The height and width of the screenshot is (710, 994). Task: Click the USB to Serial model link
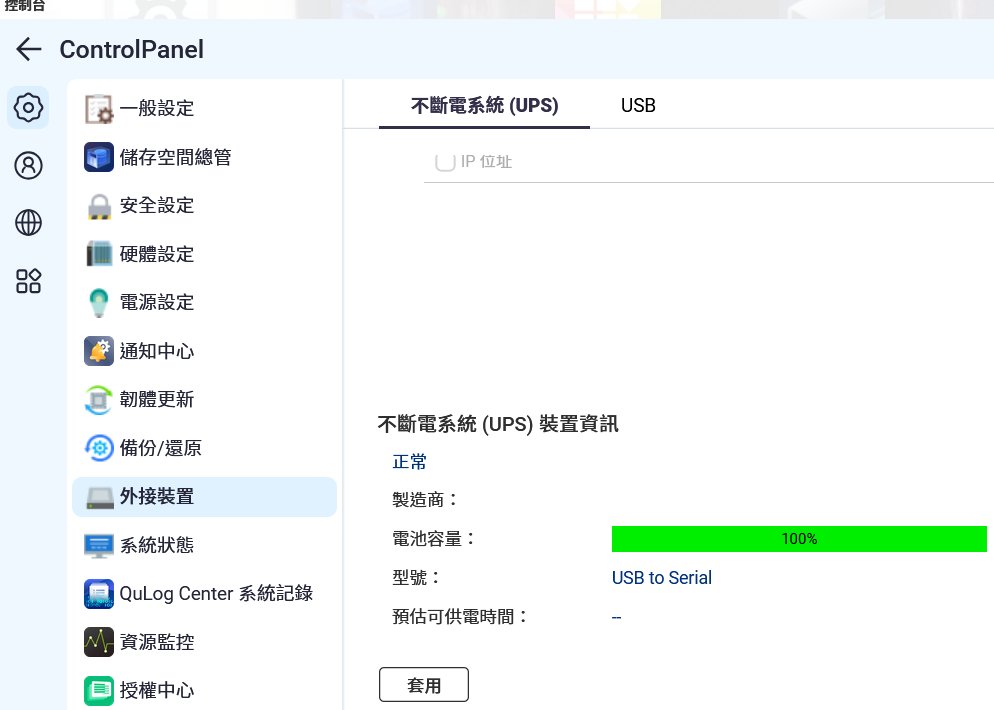[x=662, y=578]
